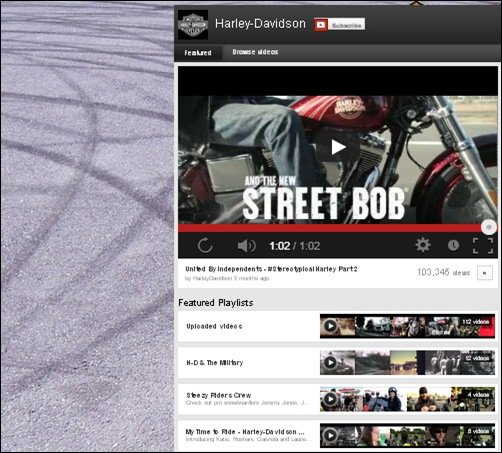Click the Featured Playlists heading
The width and height of the screenshot is (502, 453).
216,303
